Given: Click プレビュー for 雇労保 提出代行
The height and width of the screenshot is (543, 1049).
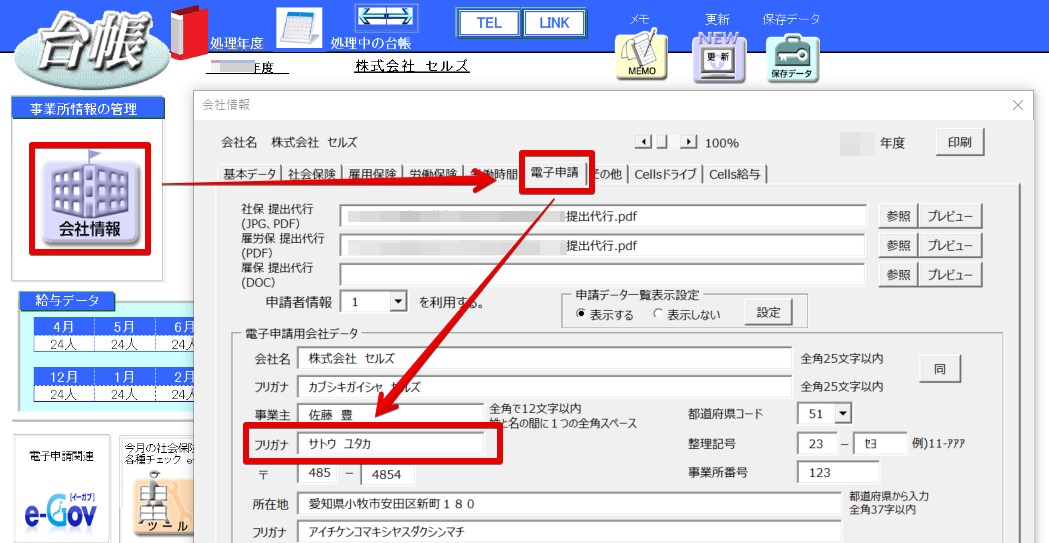Looking at the screenshot, I should 950,245.
